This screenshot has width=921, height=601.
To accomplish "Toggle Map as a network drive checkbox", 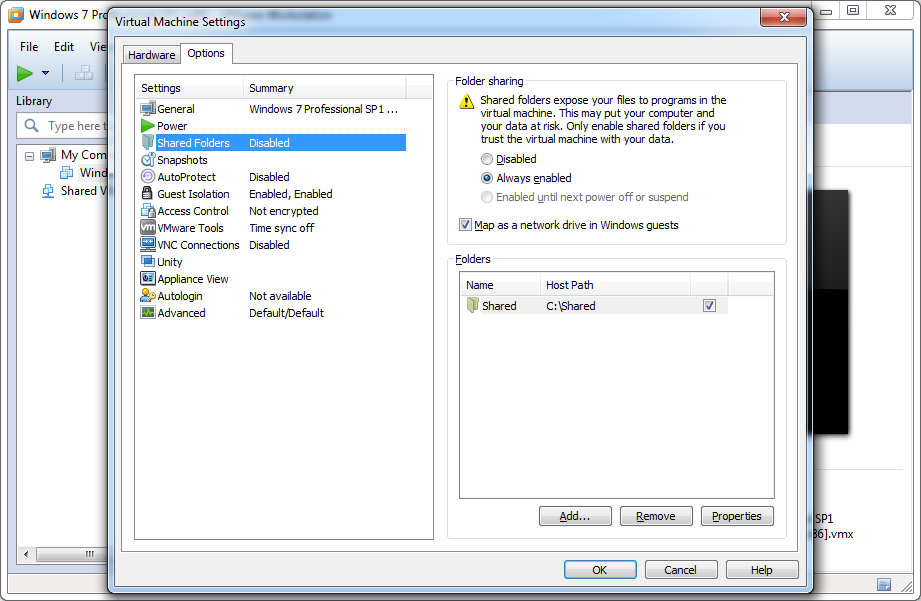I will tap(465, 225).
